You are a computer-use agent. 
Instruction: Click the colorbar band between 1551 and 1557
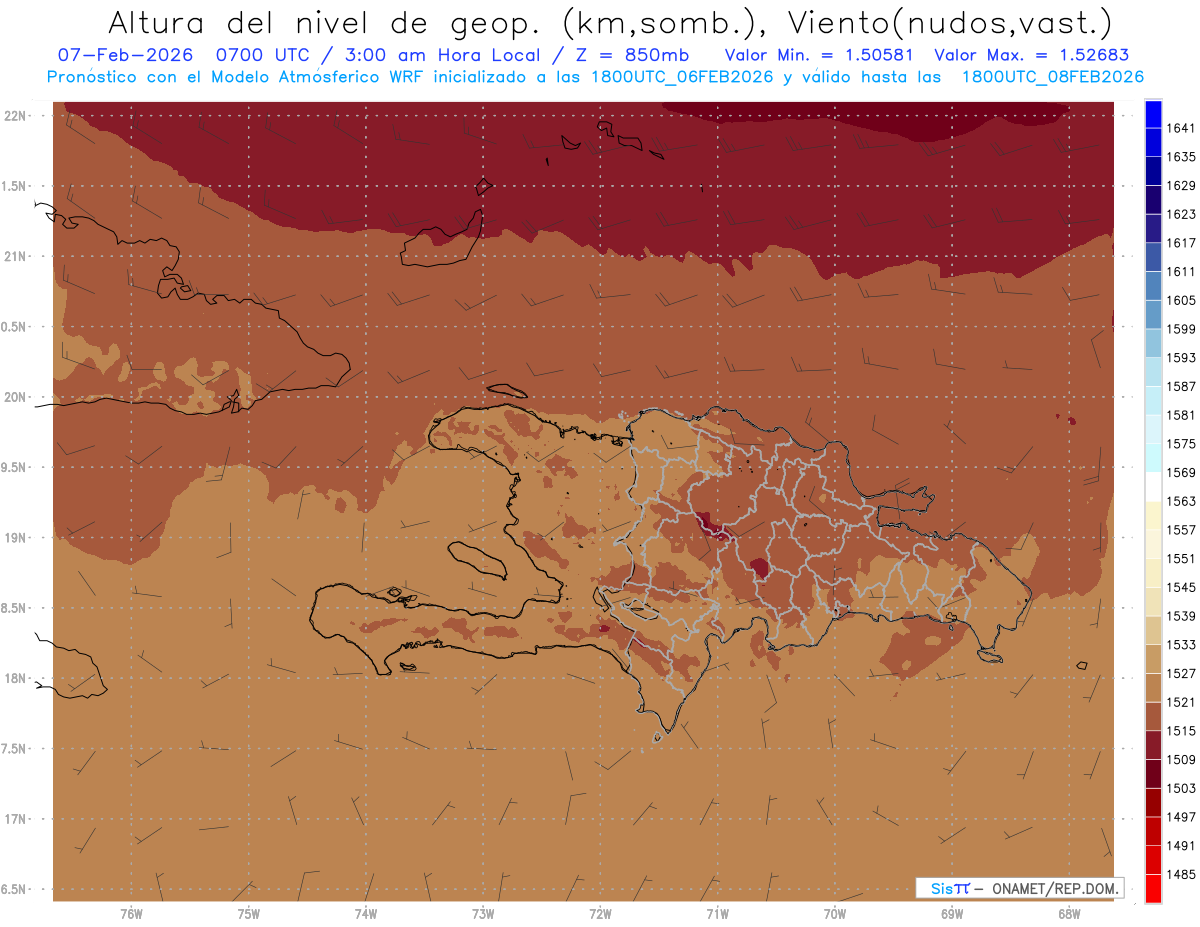pyautogui.click(x=1153, y=544)
